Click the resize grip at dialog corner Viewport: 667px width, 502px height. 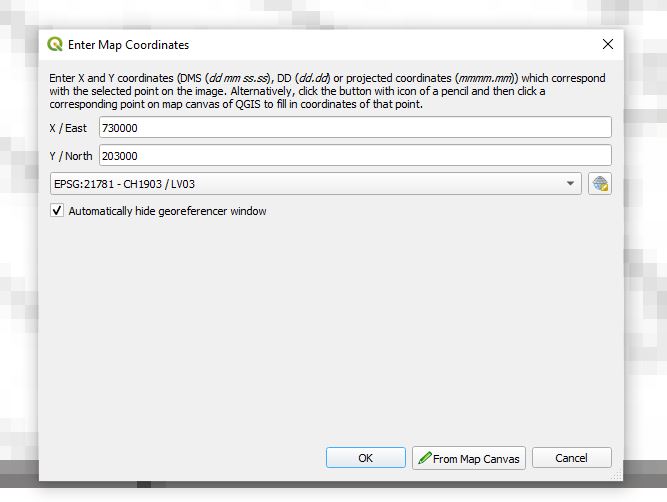click(617, 474)
